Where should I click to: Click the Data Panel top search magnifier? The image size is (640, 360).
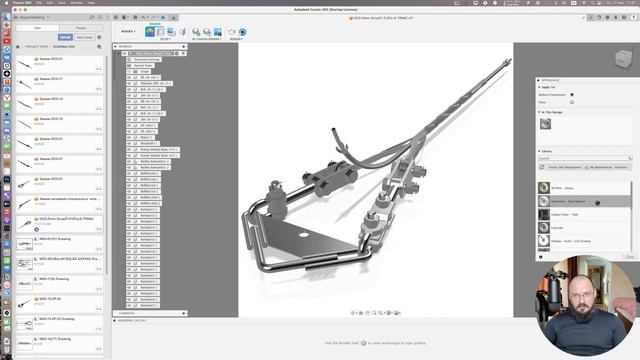[x=100, y=18]
